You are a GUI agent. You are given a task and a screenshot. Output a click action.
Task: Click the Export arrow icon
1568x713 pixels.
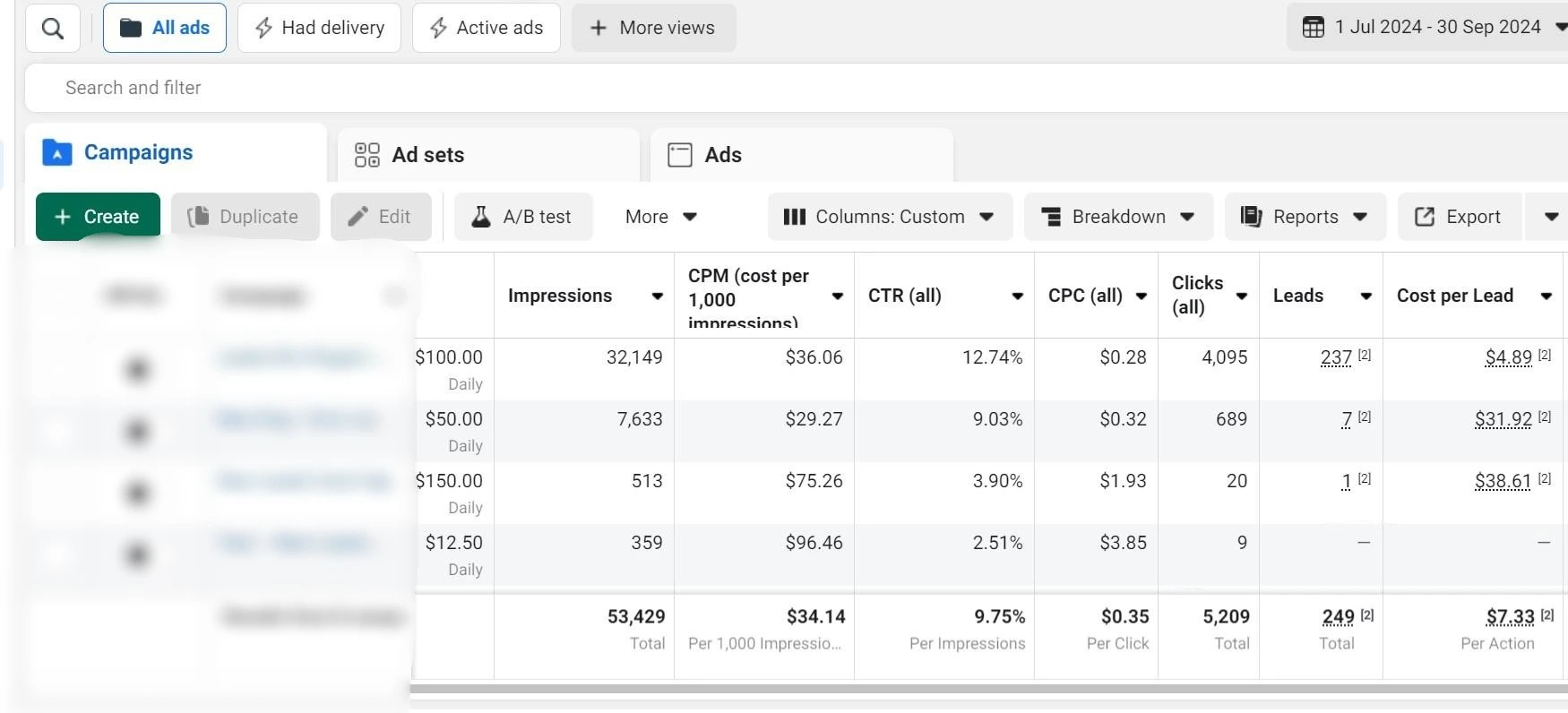(1425, 217)
